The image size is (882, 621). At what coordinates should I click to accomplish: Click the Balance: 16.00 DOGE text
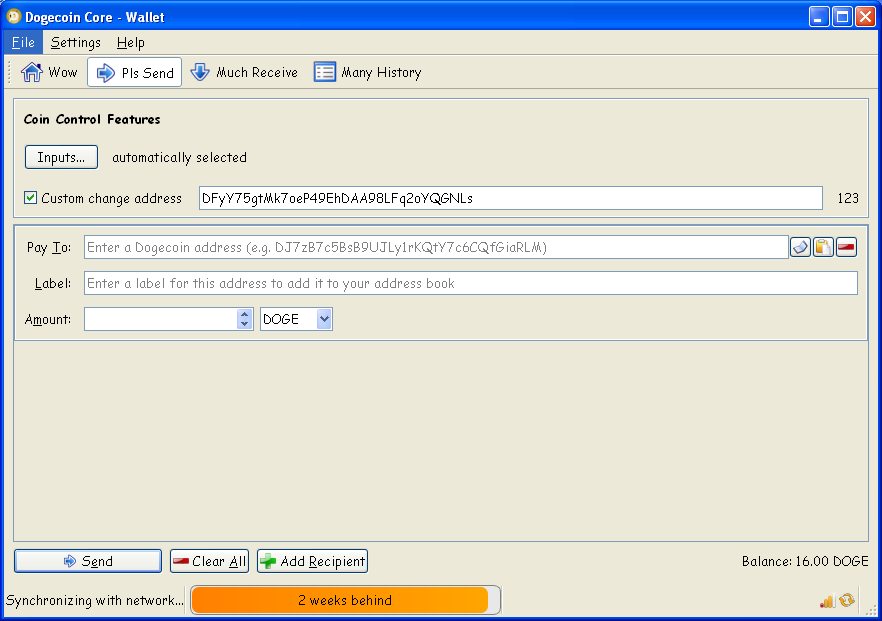(805, 561)
